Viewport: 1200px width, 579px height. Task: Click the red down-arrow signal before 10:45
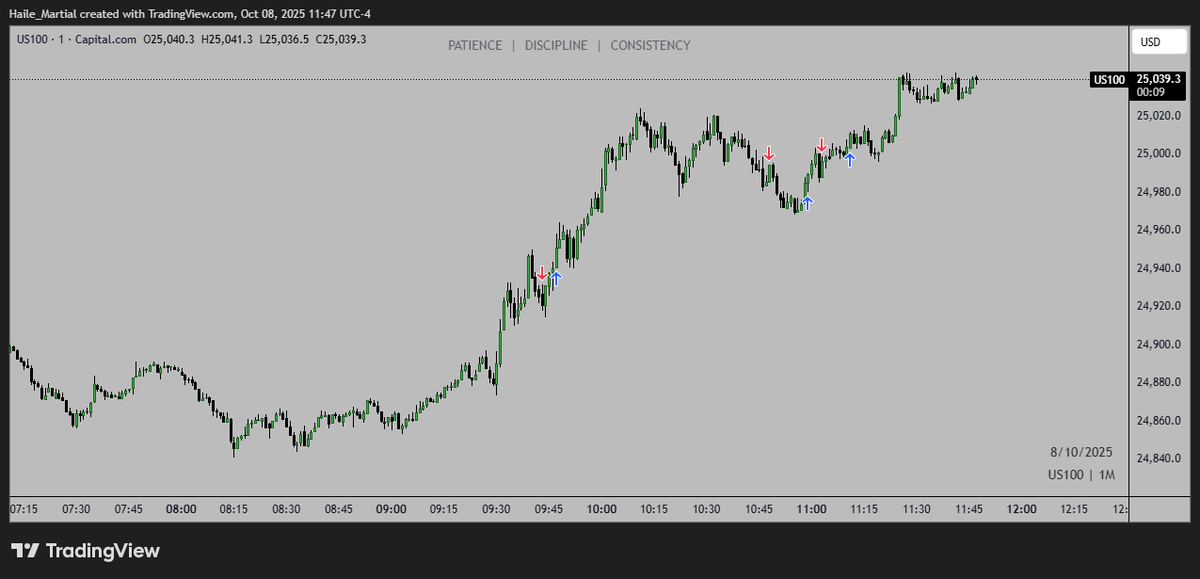click(770, 154)
